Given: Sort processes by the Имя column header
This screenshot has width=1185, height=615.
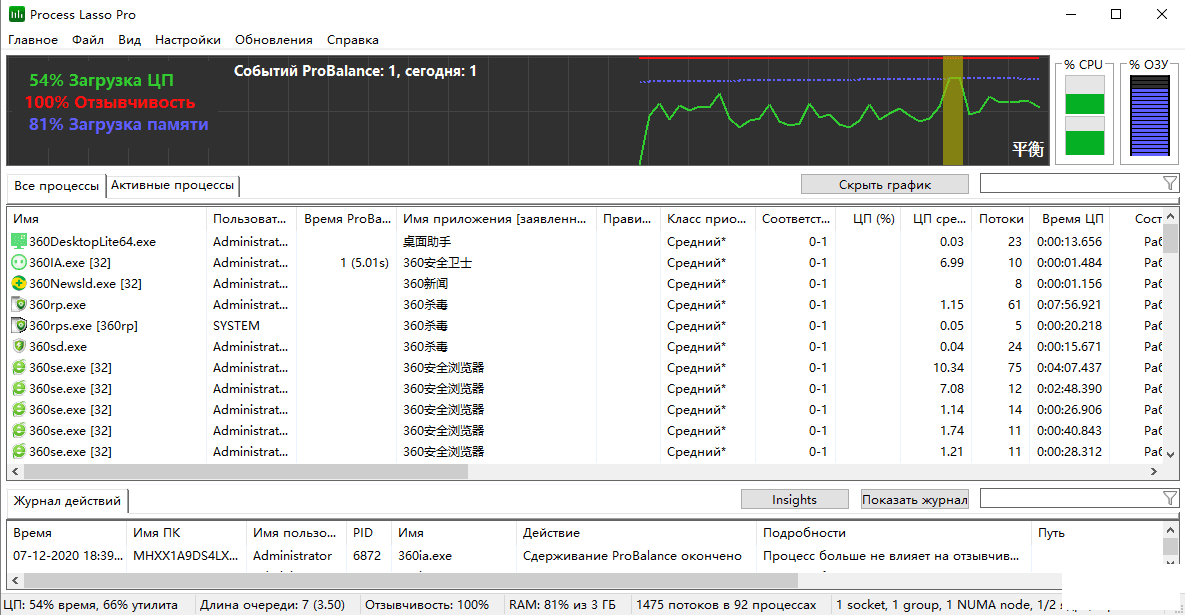Looking at the screenshot, I should click(106, 218).
